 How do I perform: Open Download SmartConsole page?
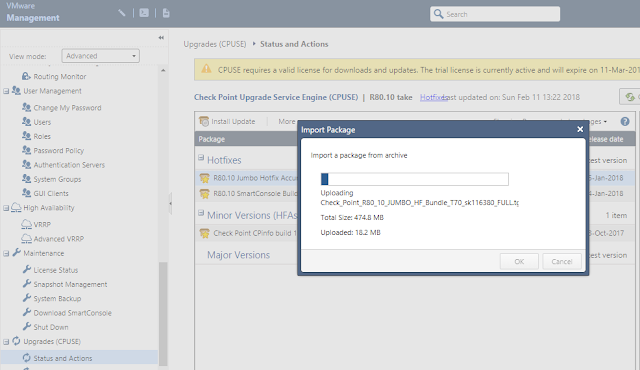coord(72,312)
